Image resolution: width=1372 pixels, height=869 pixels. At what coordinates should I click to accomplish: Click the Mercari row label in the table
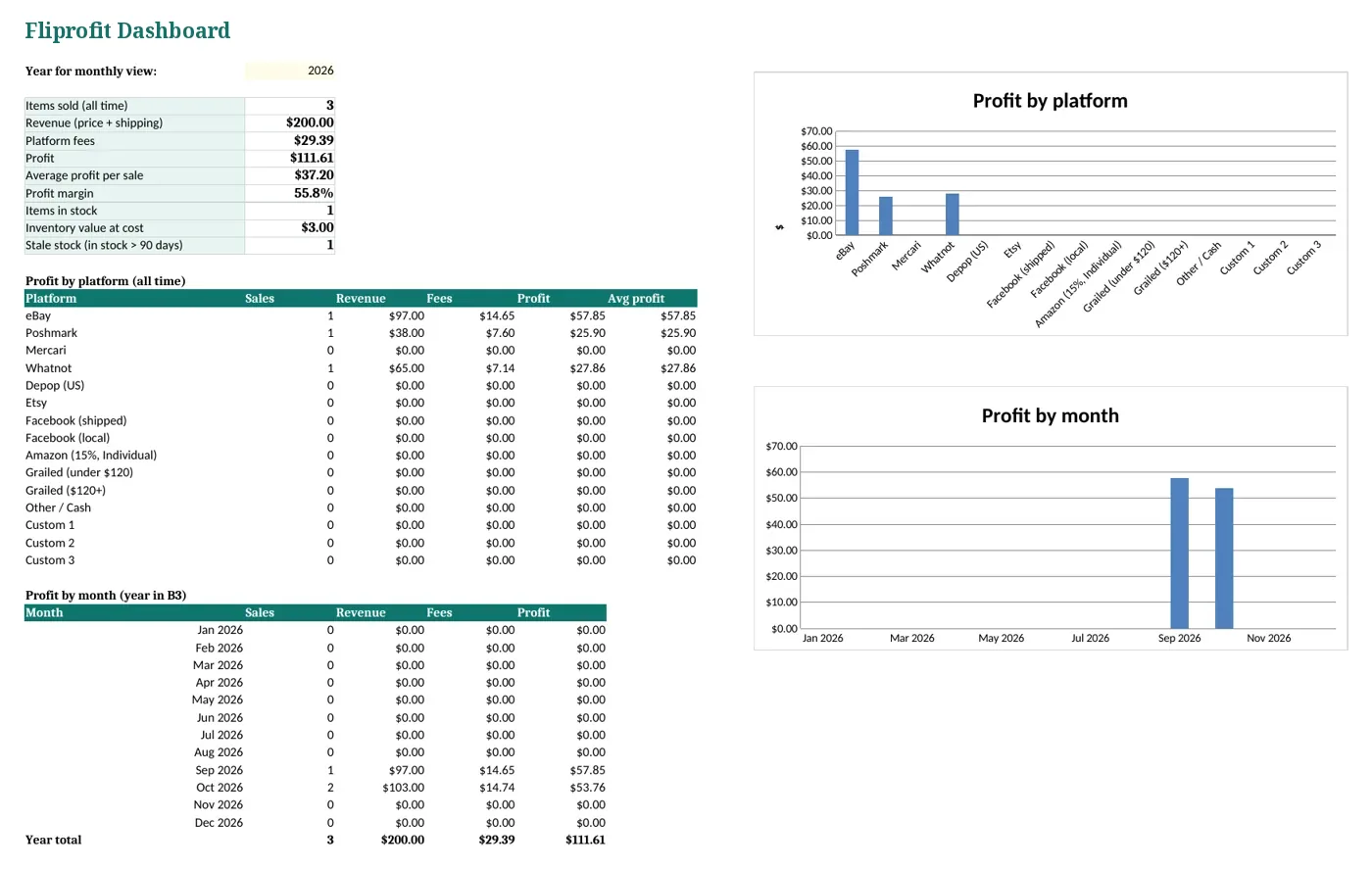coord(46,351)
